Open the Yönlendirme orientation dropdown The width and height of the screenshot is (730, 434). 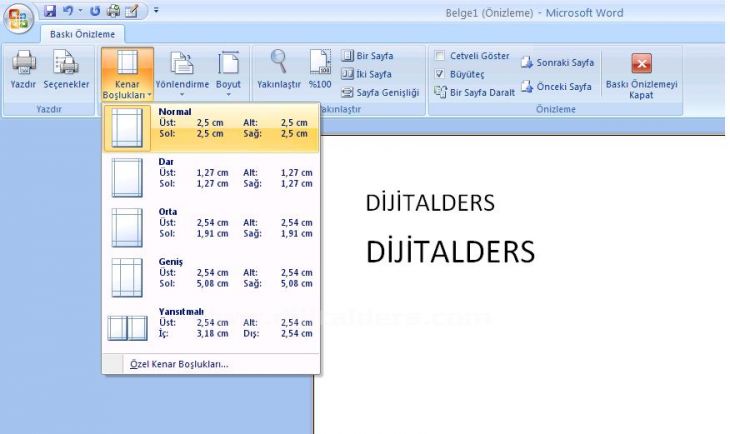click(x=182, y=75)
